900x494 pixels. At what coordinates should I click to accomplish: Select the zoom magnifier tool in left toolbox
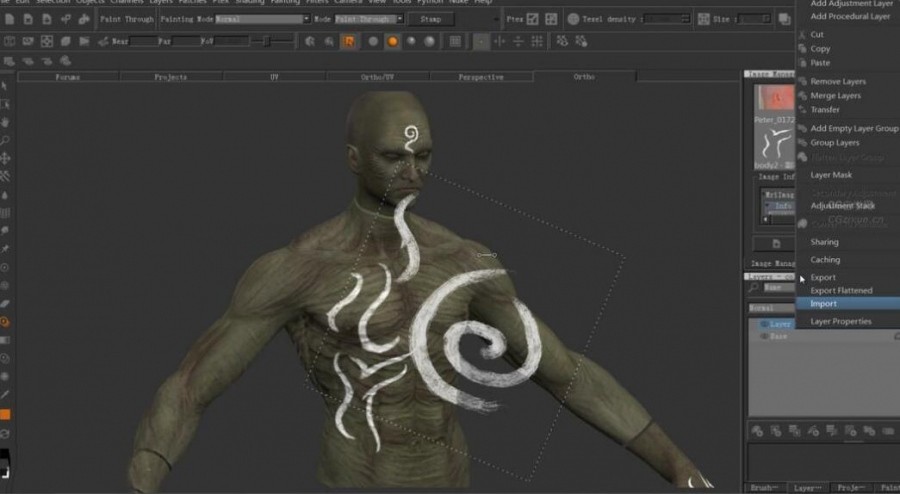[x=5, y=141]
